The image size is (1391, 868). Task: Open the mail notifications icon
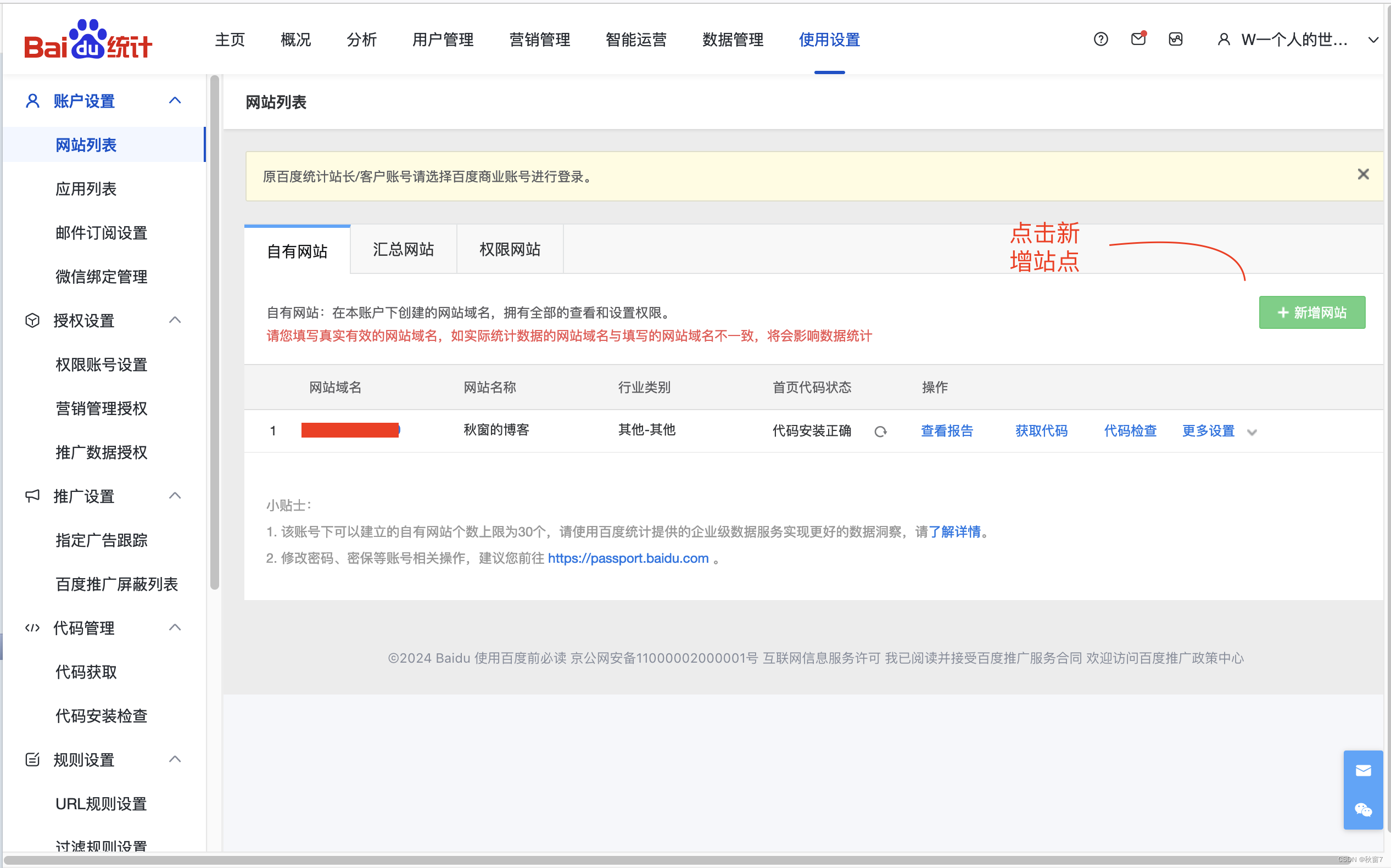[x=1138, y=38]
